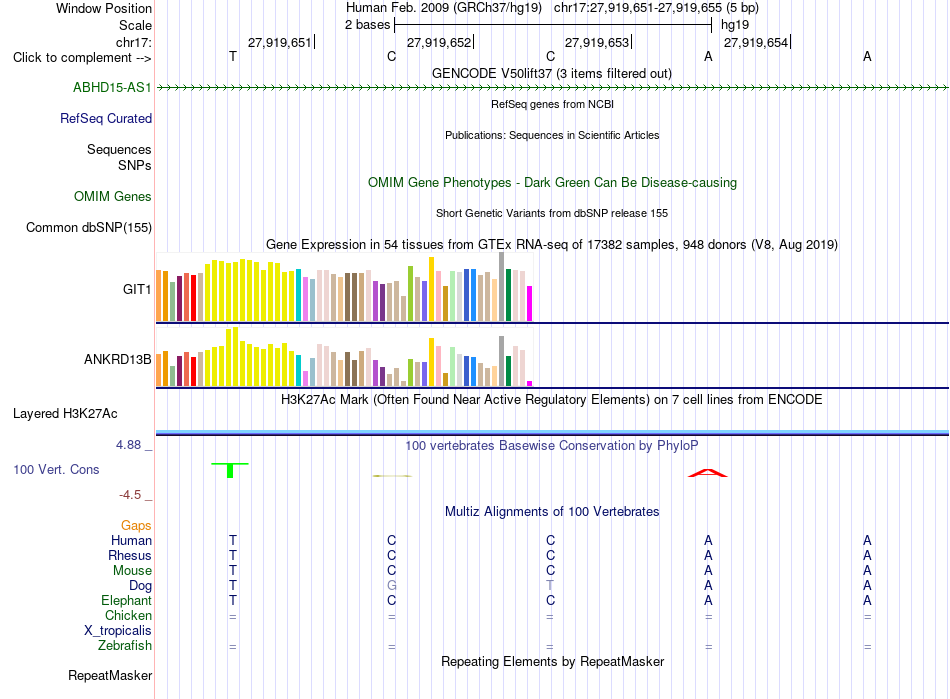Click the chr17: ruler label

(133, 42)
